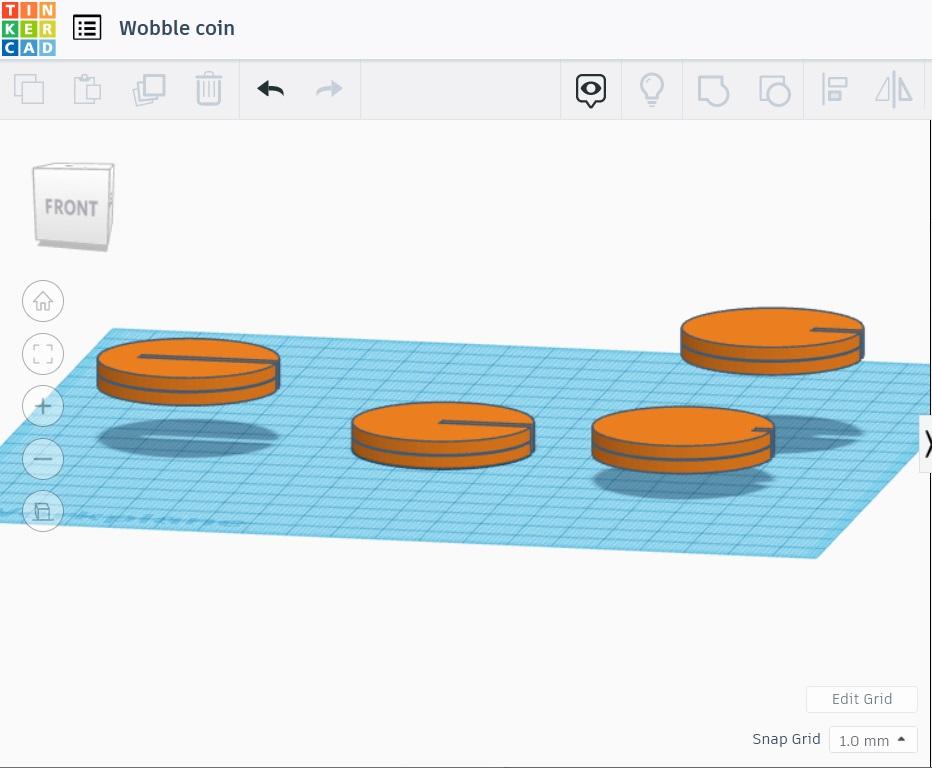Select the Wobble coin project title

(177, 28)
